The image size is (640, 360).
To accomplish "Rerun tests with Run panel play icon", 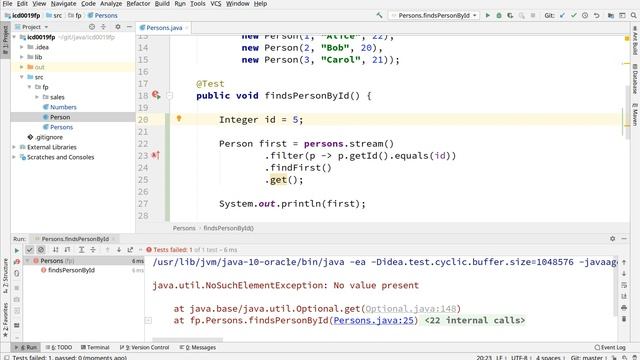I will point(17,250).
